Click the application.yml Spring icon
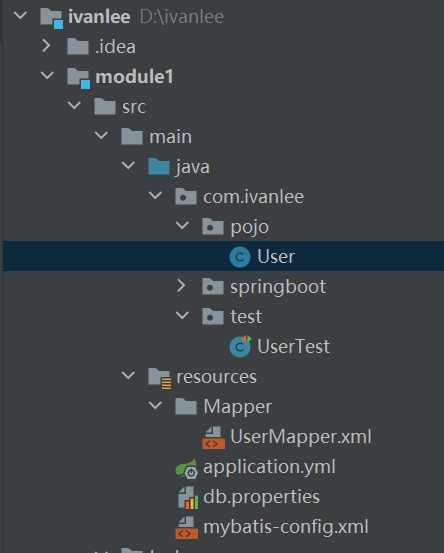The width and height of the screenshot is (444, 553). click(187, 468)
